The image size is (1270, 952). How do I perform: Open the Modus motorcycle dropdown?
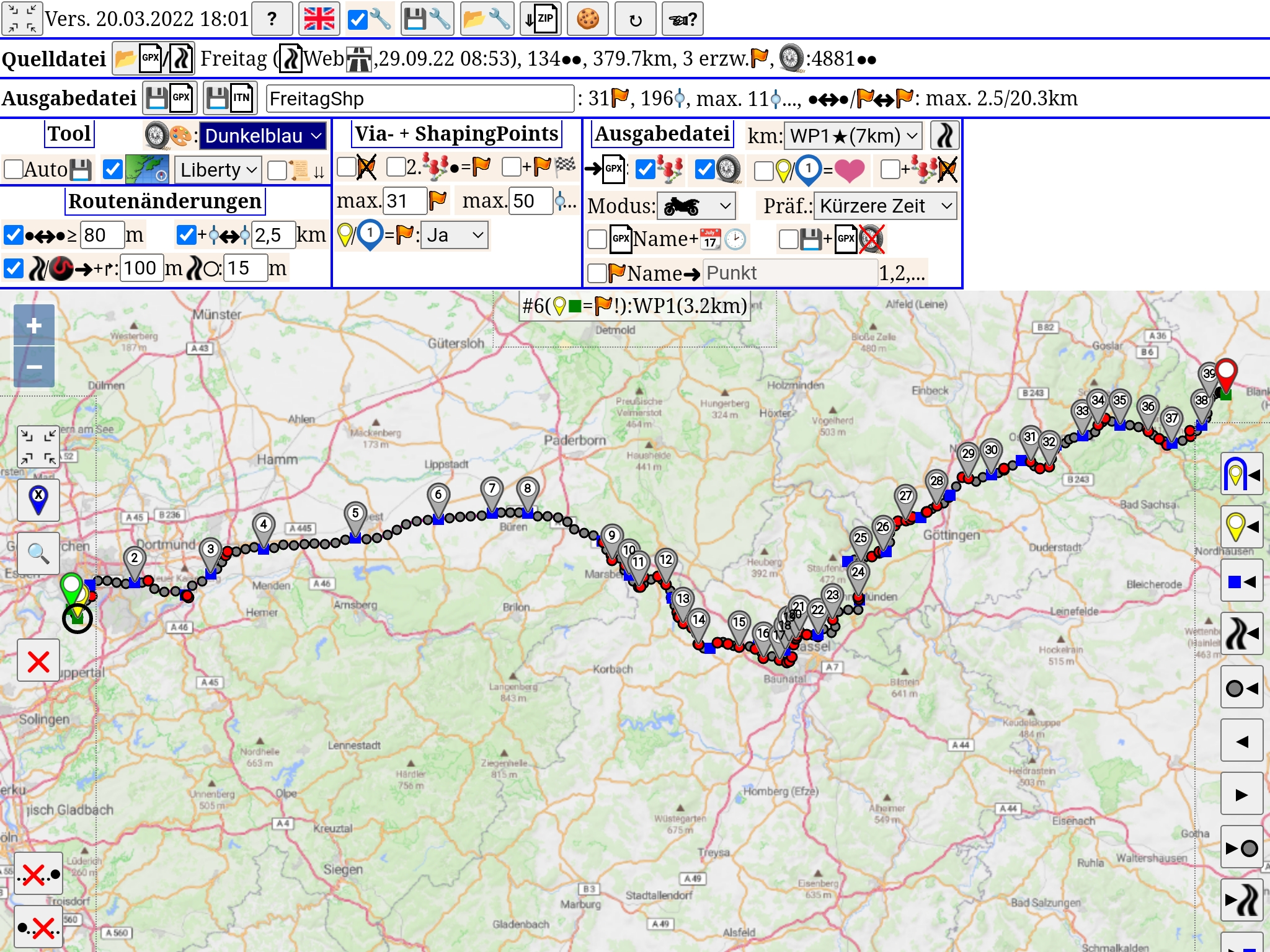click(696, 206)
